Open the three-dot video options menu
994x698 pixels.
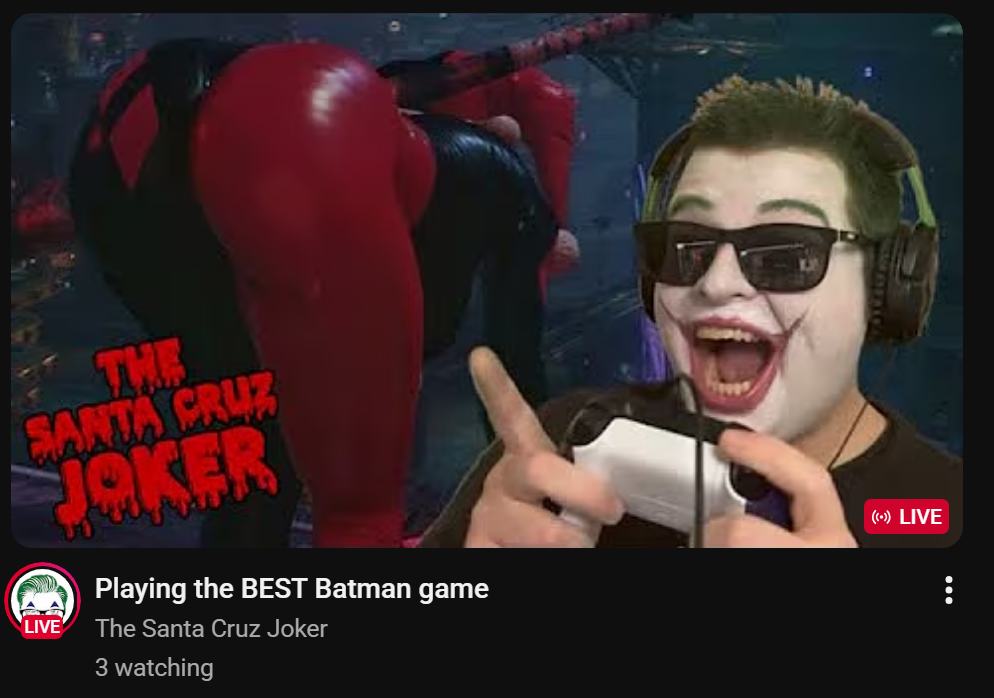coord(948,590)
